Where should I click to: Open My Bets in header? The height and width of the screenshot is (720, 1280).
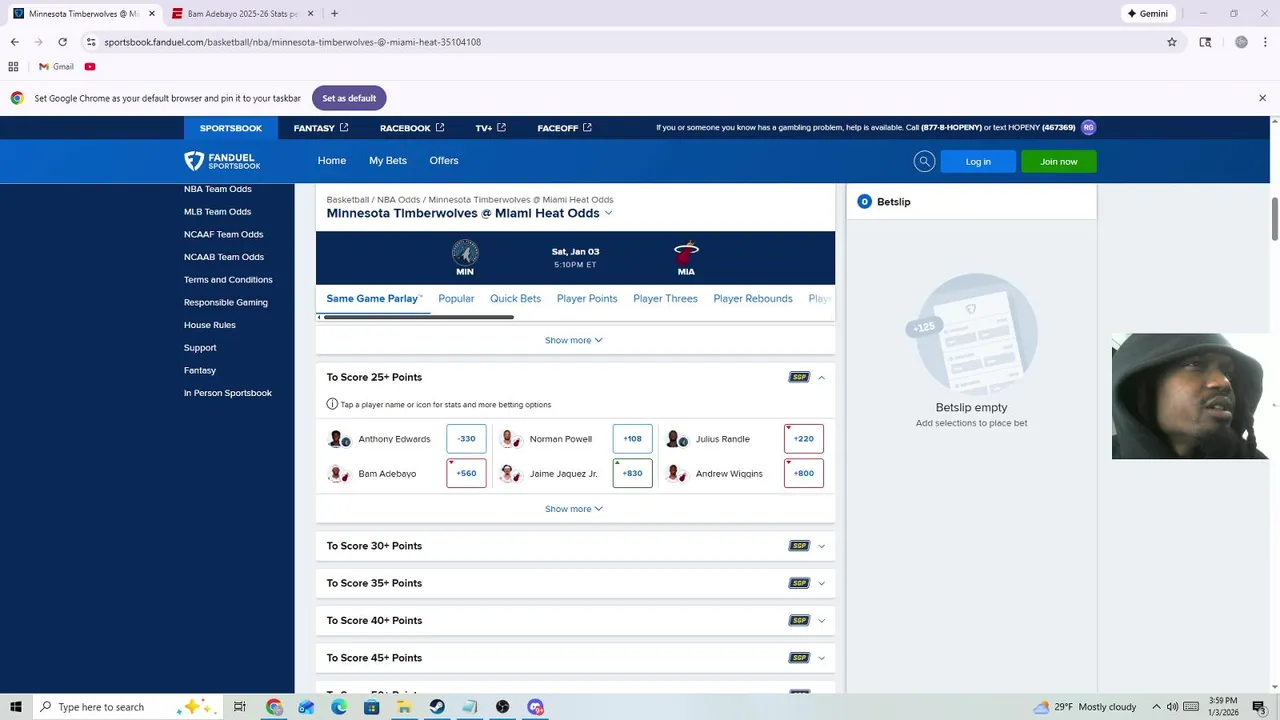(388, 161)
